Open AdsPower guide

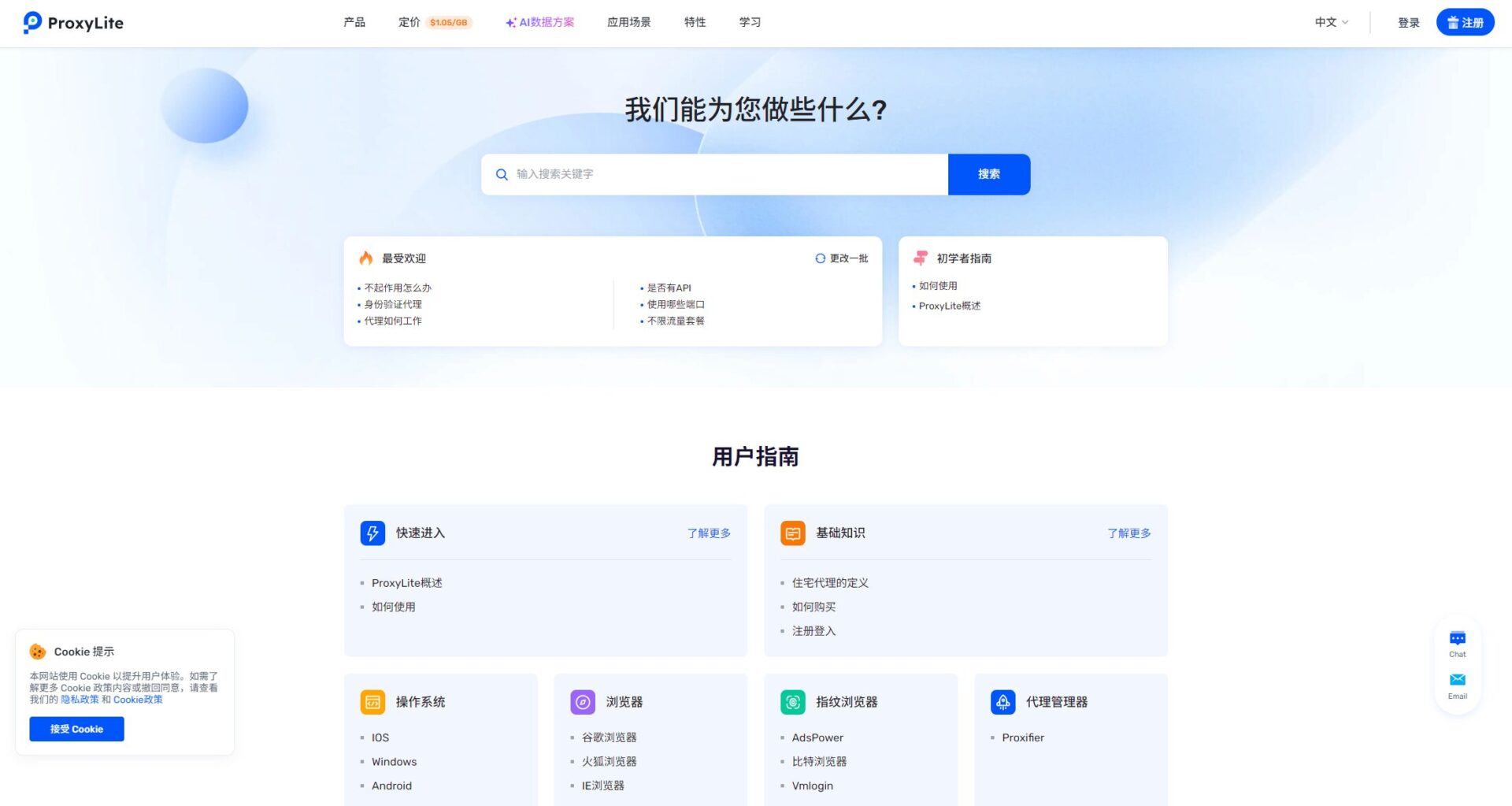817,737
